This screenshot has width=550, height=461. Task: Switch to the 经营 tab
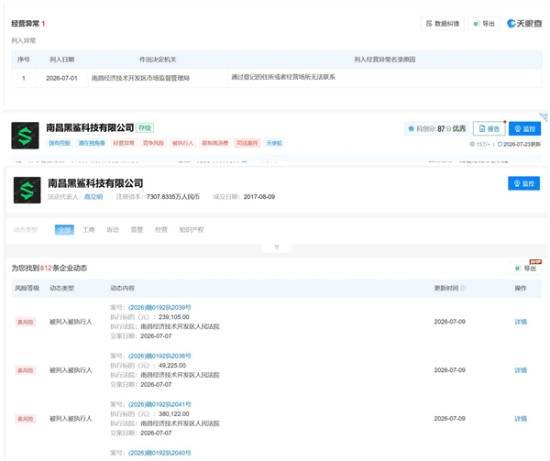point(161,229)
